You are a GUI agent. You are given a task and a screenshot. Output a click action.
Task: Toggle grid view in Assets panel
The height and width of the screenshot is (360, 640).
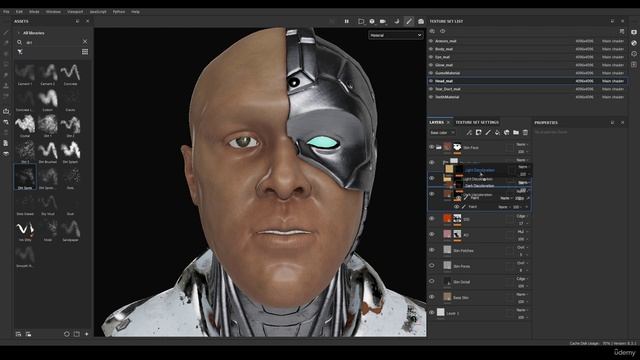[85, 52]
